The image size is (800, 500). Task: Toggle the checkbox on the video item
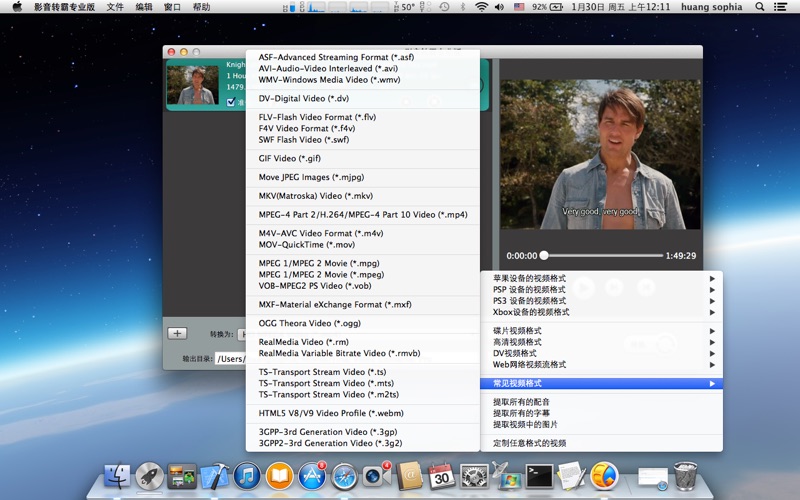pyautogui.click(x=231, y=102)
